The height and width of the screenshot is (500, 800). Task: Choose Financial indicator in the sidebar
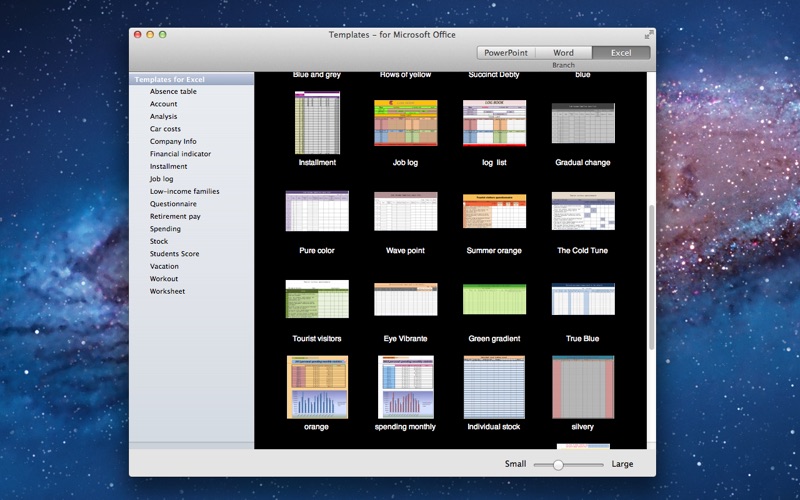pos(180,154)
